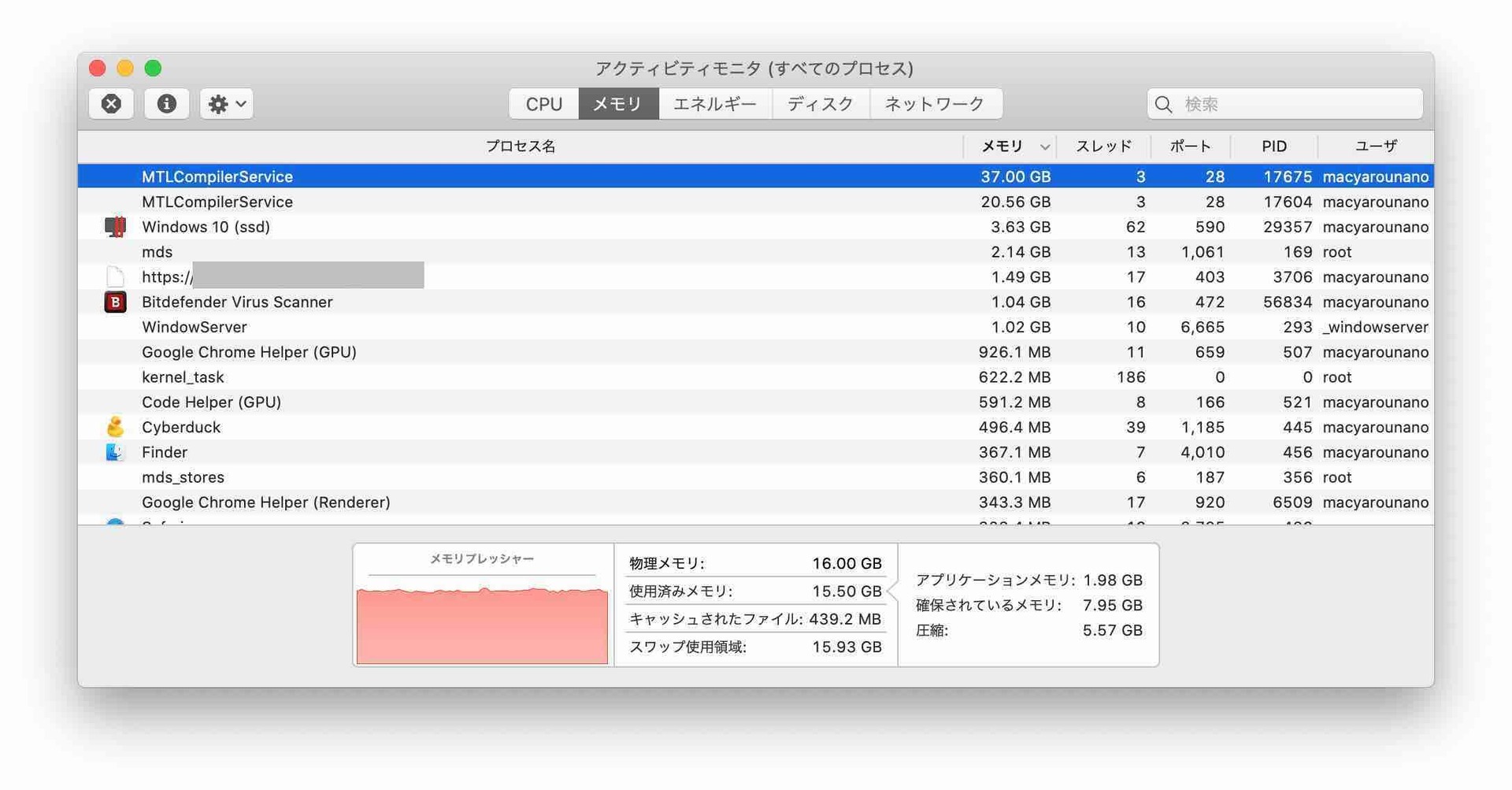This screenshot has height=790, width=1512.
Task: Select the mds_stores process row
Action: click(x=756, y=477)
